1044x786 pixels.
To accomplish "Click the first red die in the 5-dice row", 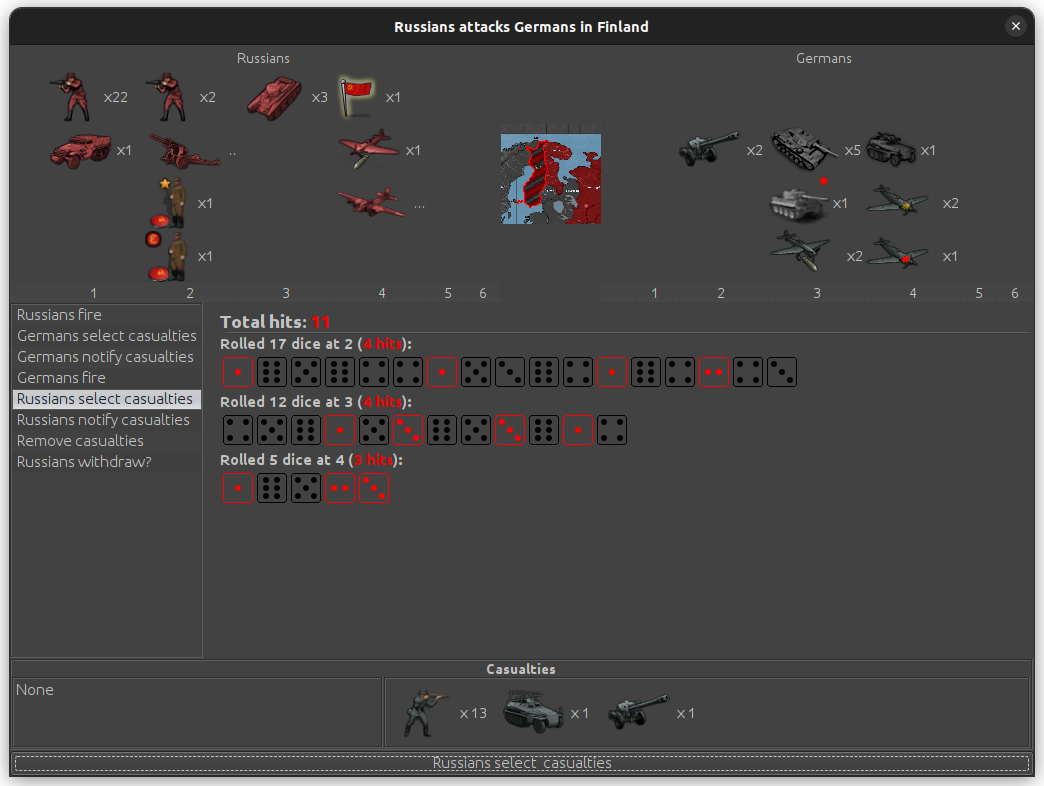I will [x=238, y=488].
